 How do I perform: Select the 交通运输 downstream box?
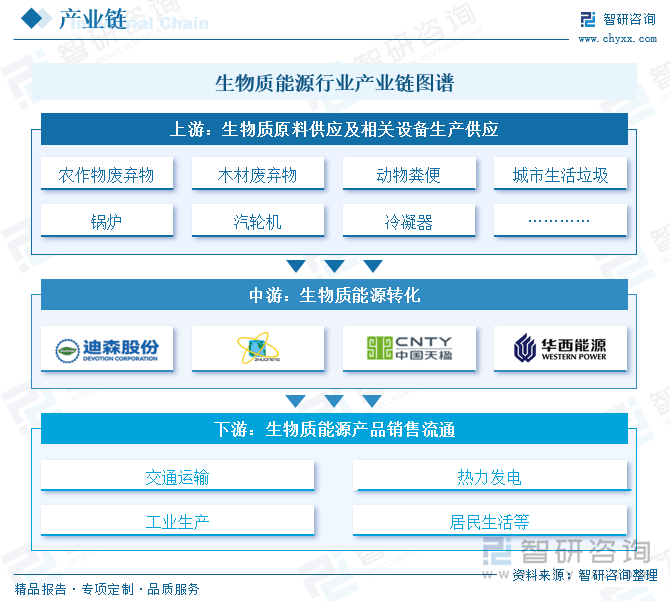[x=177, y=477]
